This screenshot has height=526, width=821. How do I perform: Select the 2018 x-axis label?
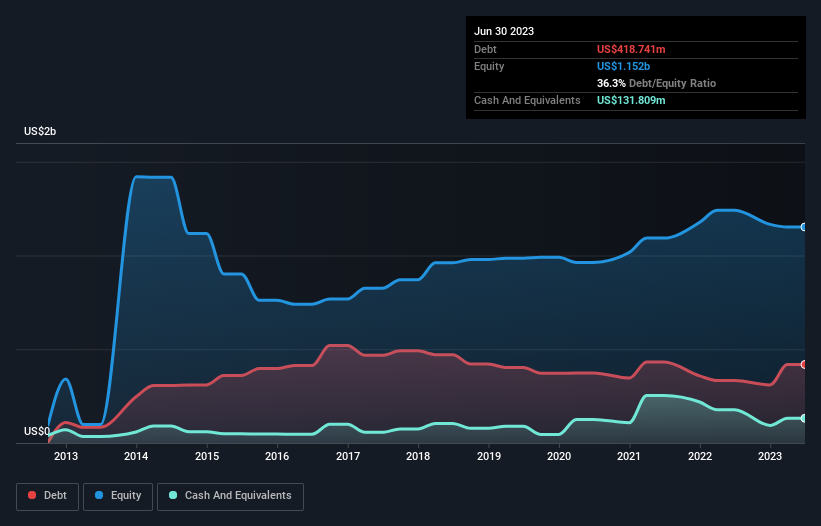click(x=418, y=456)
